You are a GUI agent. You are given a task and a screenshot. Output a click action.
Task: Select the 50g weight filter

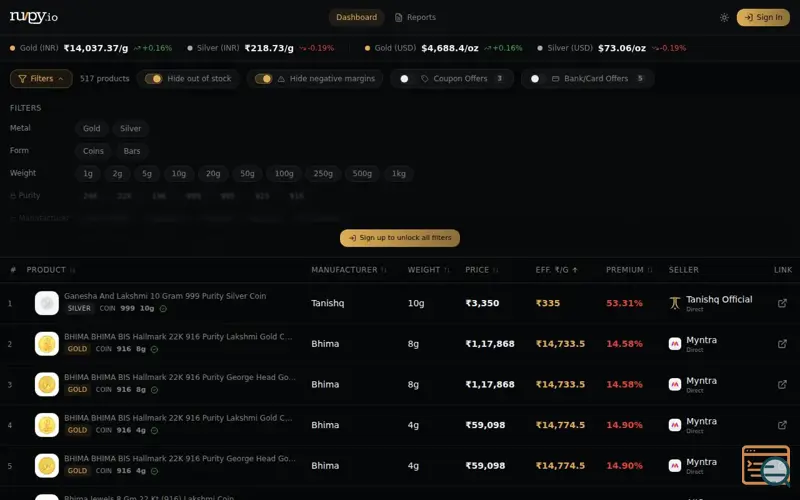coord(247,173)
